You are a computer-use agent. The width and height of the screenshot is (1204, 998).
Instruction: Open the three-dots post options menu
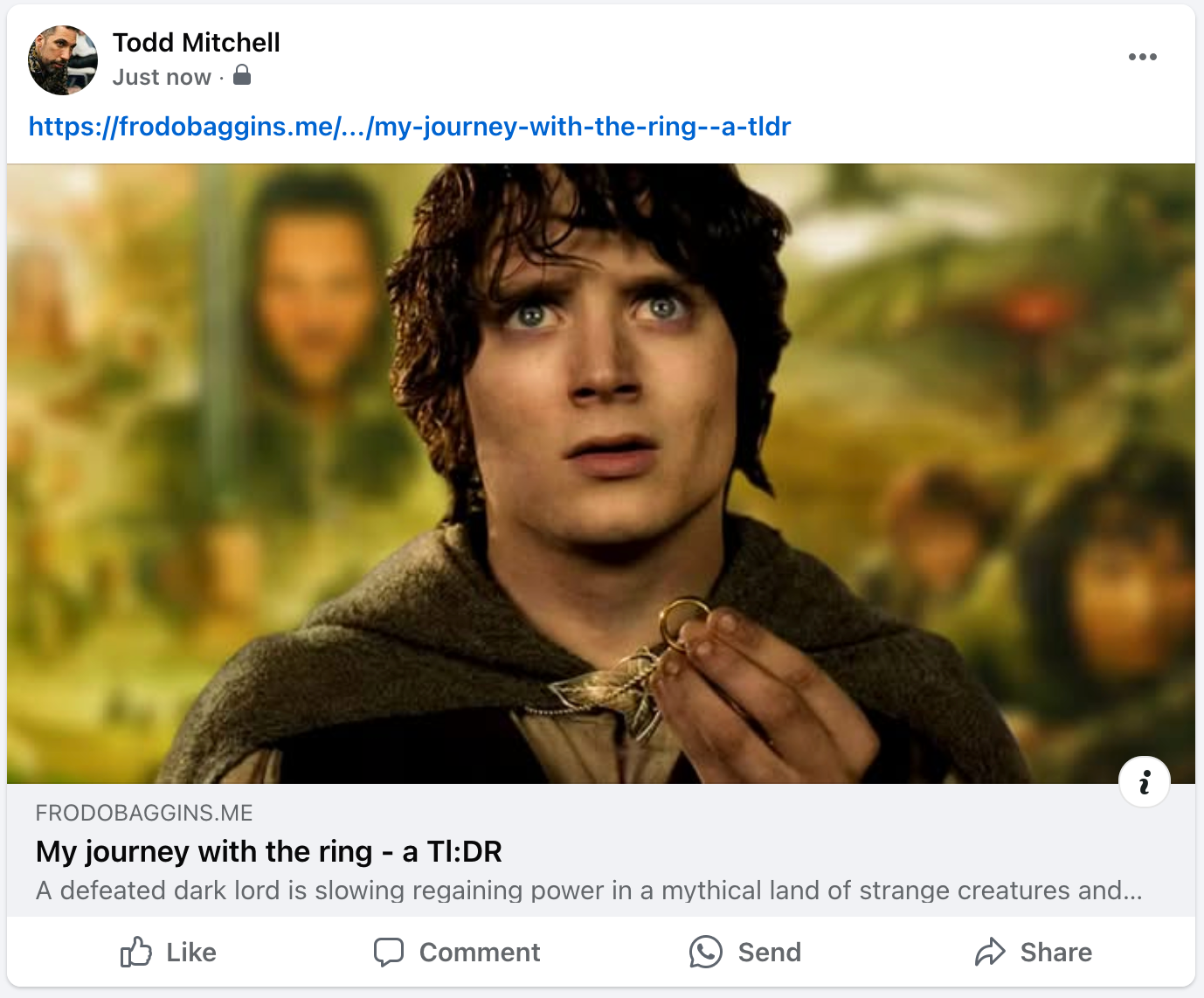pyautogui.click(x=1142, y=58)
